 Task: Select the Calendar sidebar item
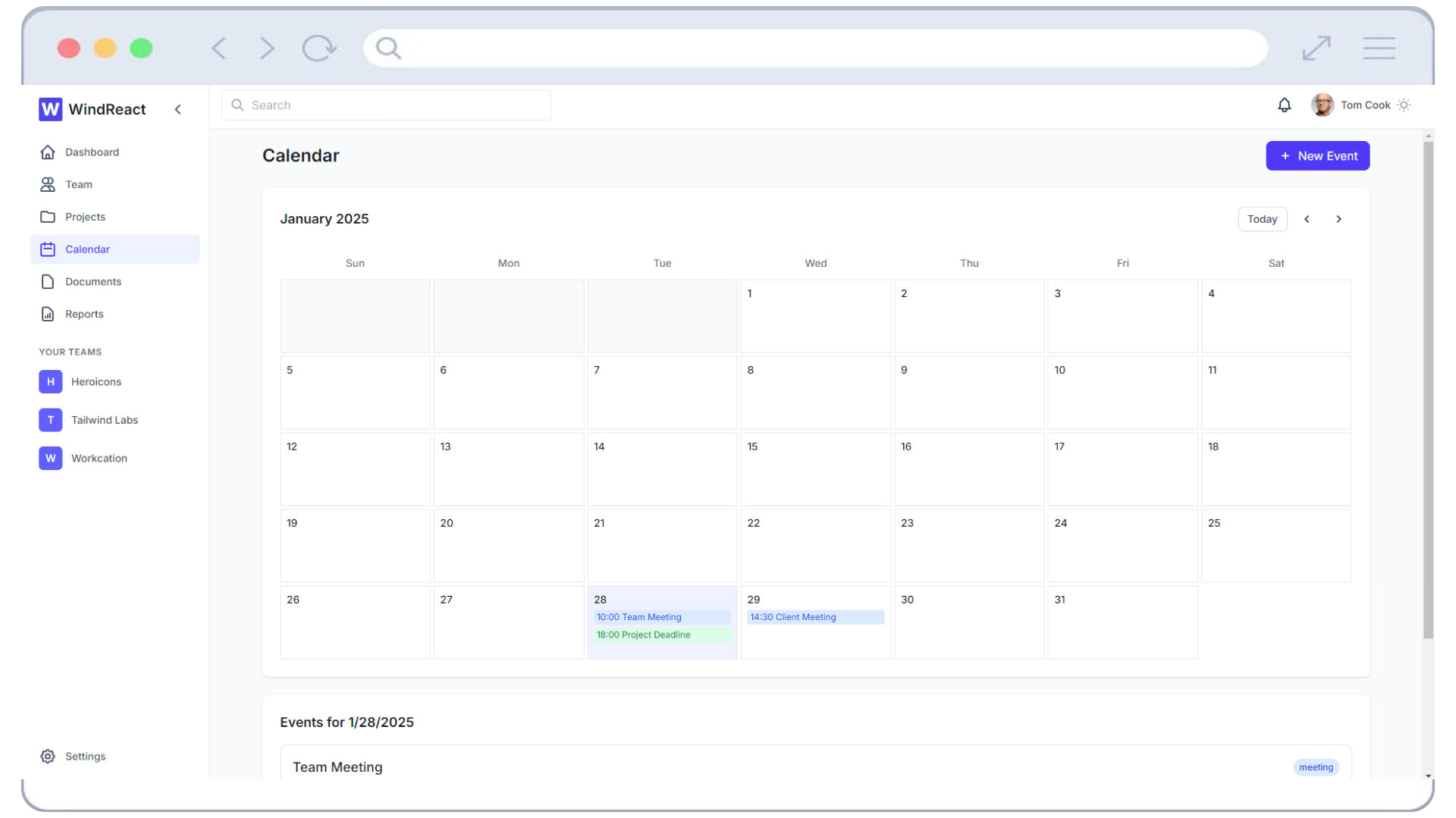[x=115, y=249]
